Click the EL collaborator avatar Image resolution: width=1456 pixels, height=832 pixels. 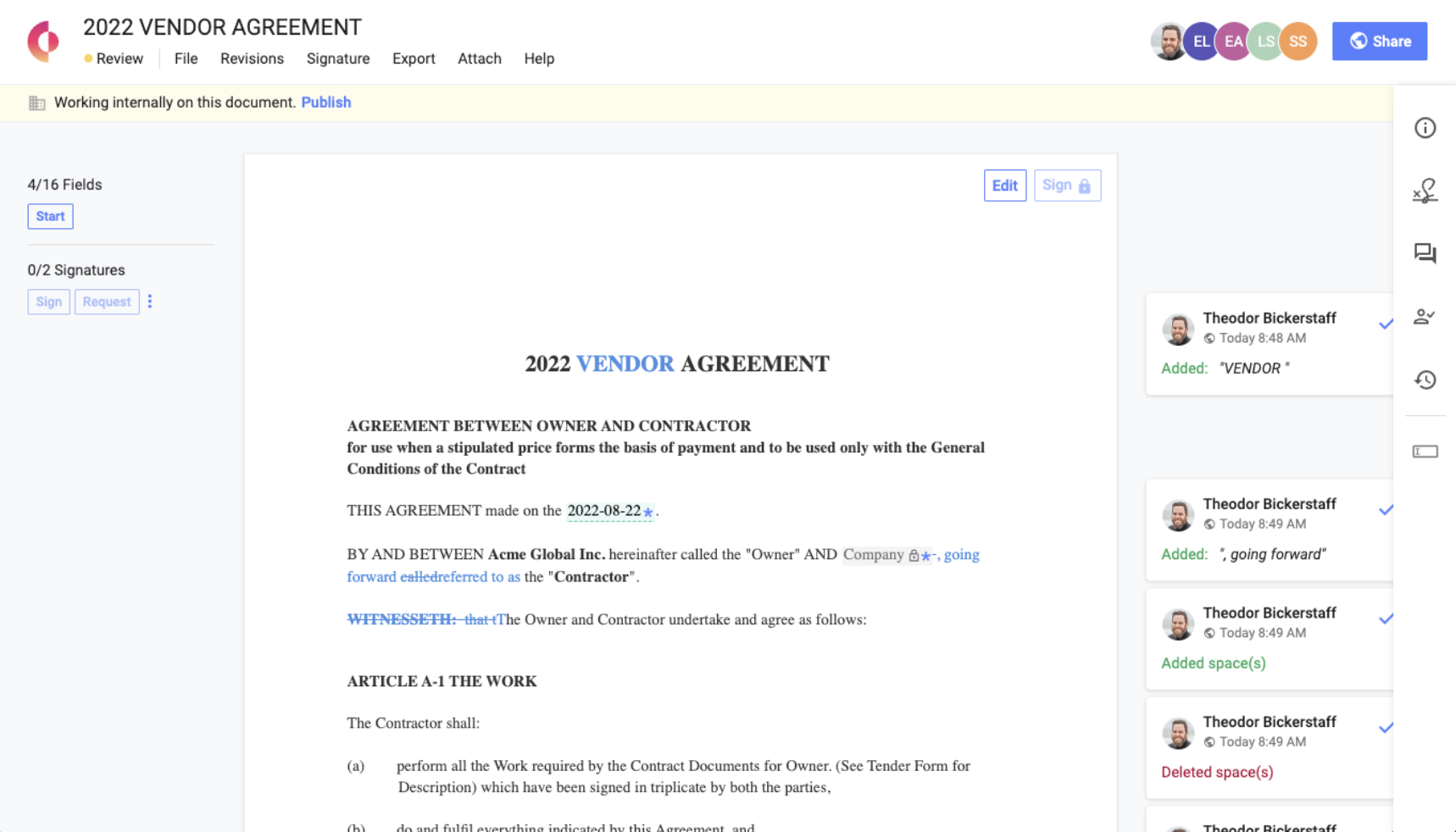pos(1200,42)
